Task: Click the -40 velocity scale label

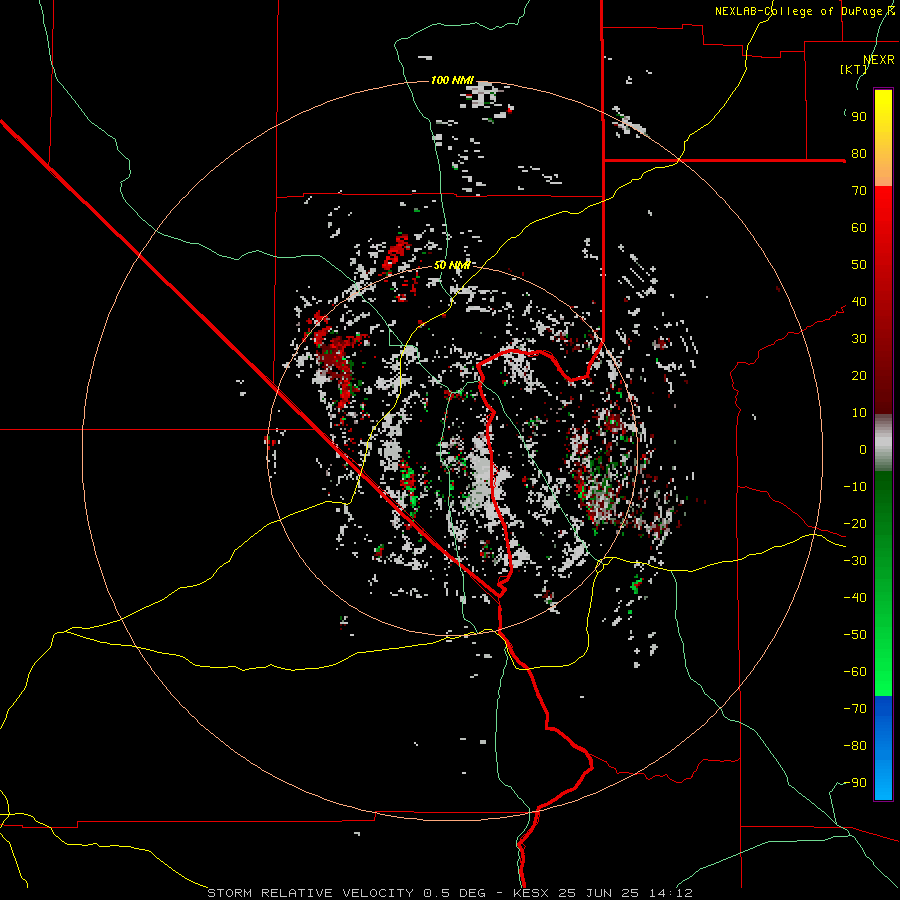Action: pos(855,598)
